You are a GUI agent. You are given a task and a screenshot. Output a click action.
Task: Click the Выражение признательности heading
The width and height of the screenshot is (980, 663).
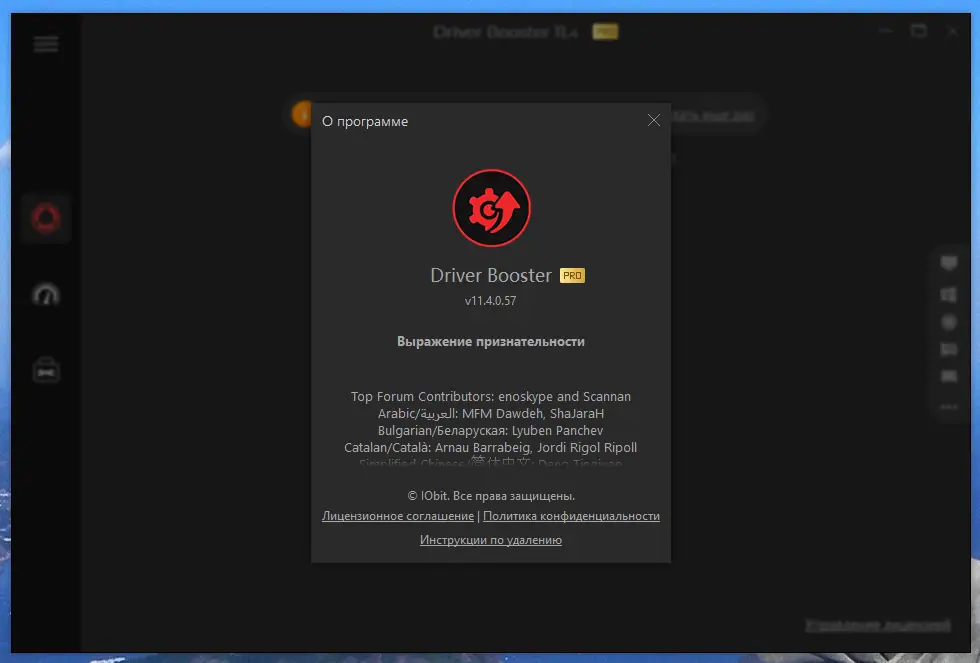pos(490,341)
